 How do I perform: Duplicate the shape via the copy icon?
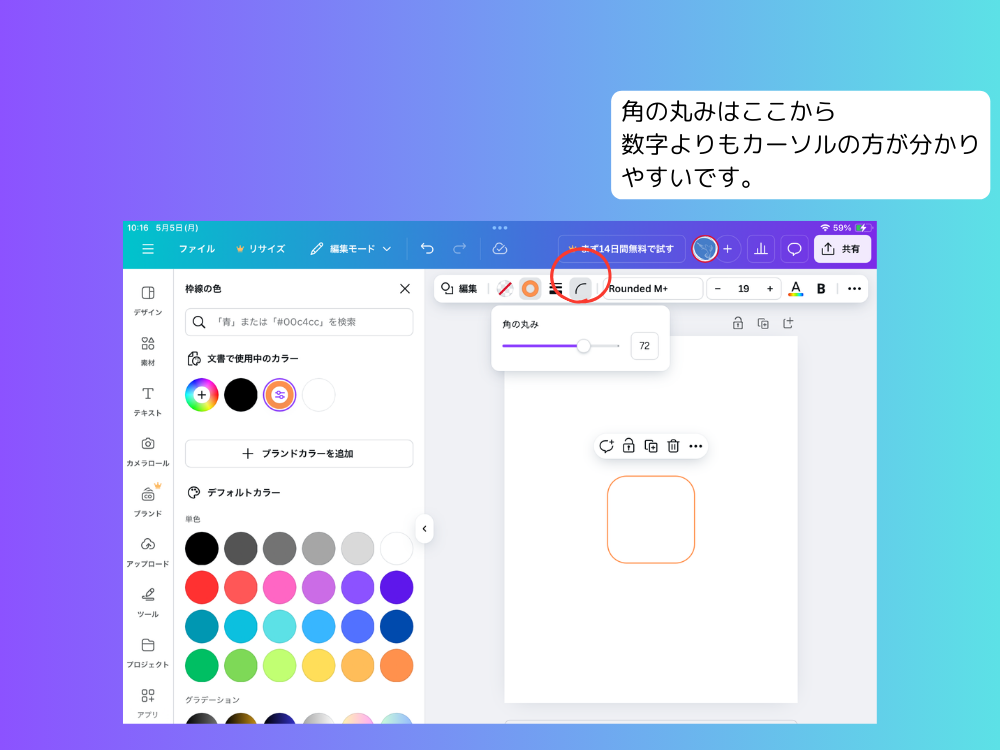coord(650,446)
